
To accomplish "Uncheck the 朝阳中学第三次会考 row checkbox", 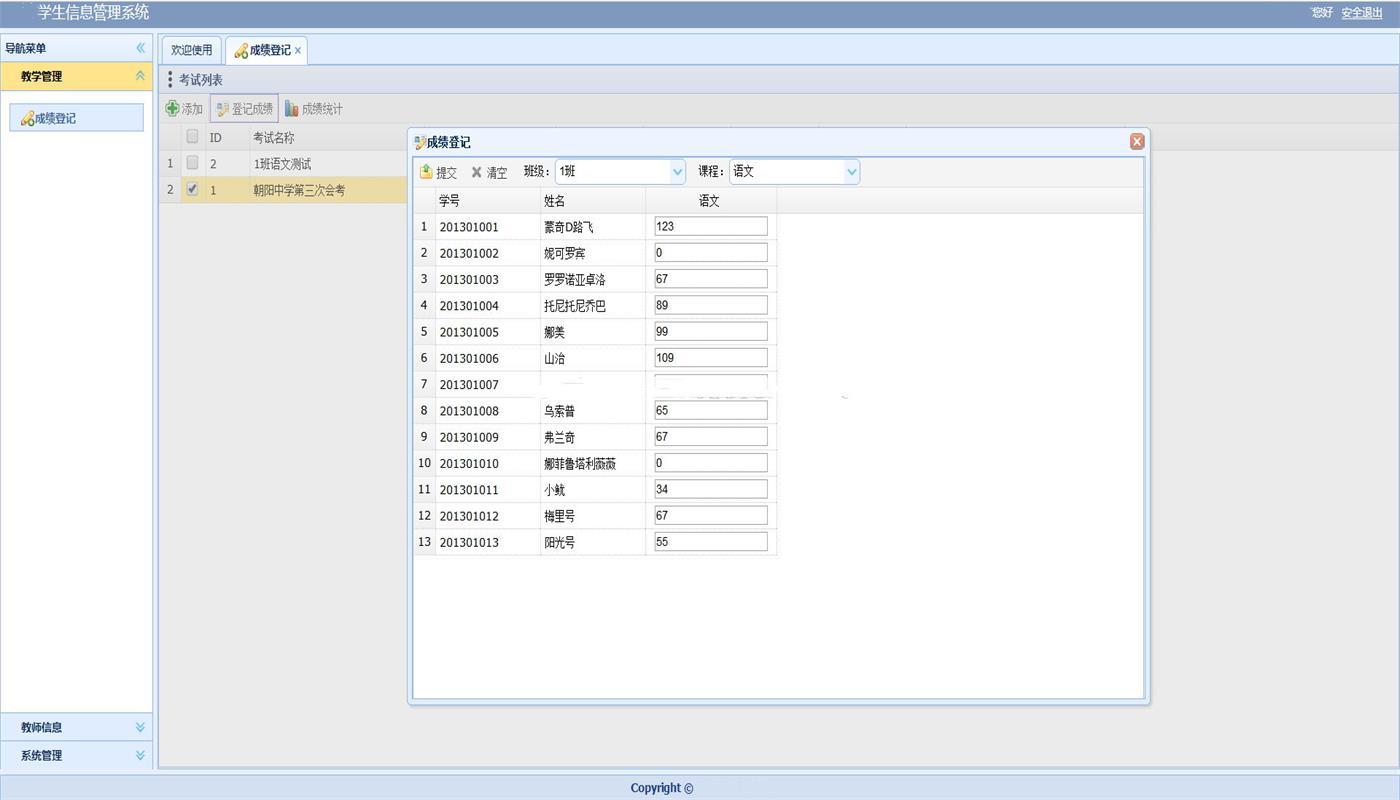I will (192, 189).
